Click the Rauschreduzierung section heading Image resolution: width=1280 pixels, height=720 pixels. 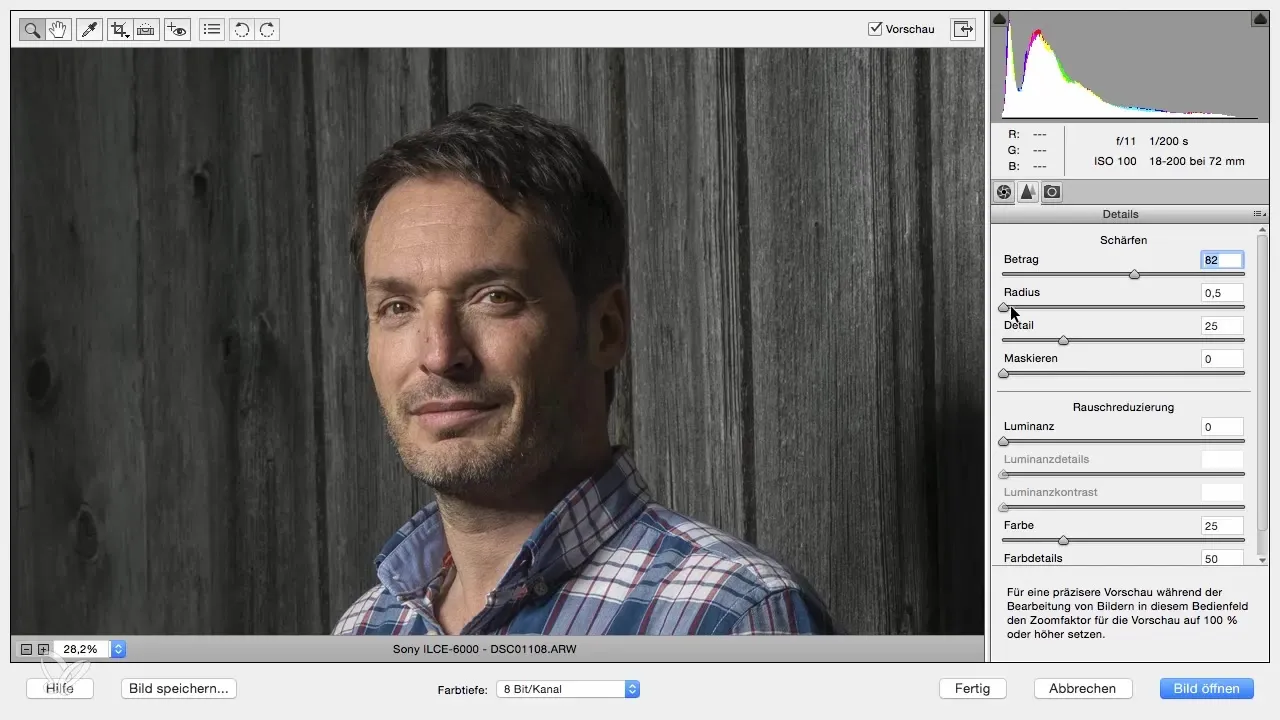[x=1123, y=407]
